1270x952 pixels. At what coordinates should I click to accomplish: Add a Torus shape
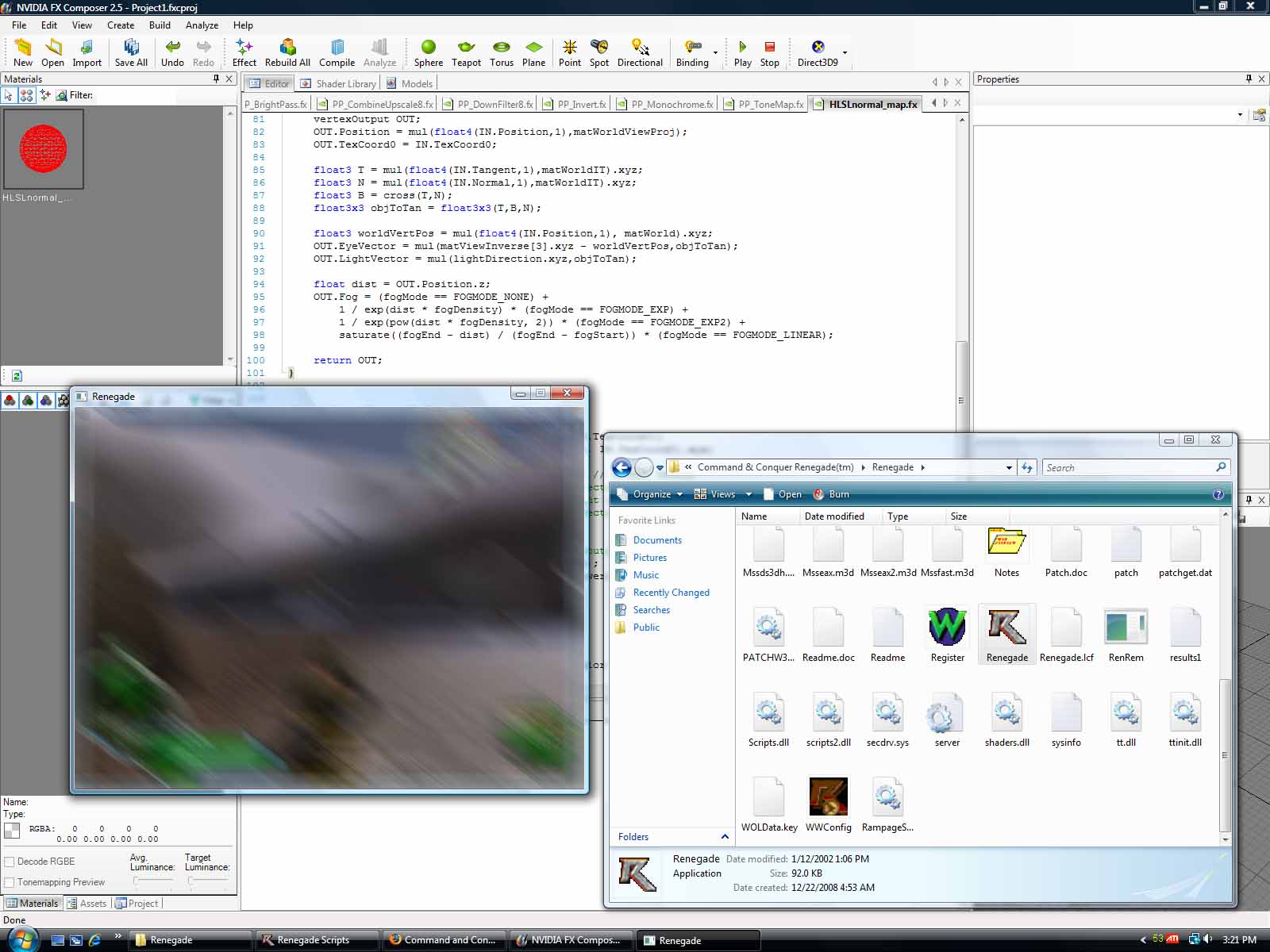pos(501,52)
